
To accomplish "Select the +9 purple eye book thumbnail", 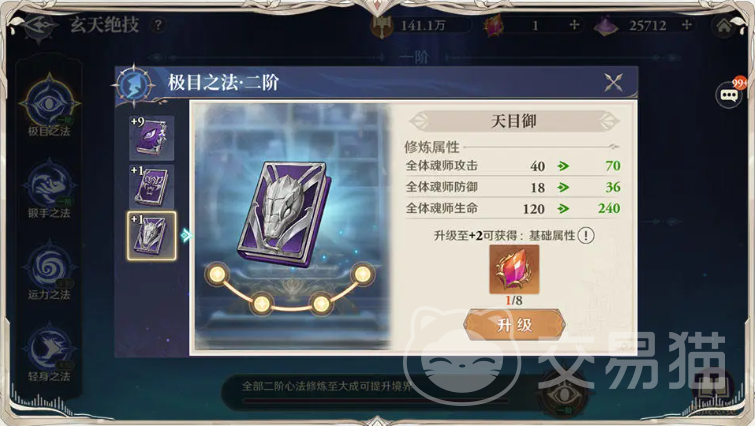I will [152, 138].
